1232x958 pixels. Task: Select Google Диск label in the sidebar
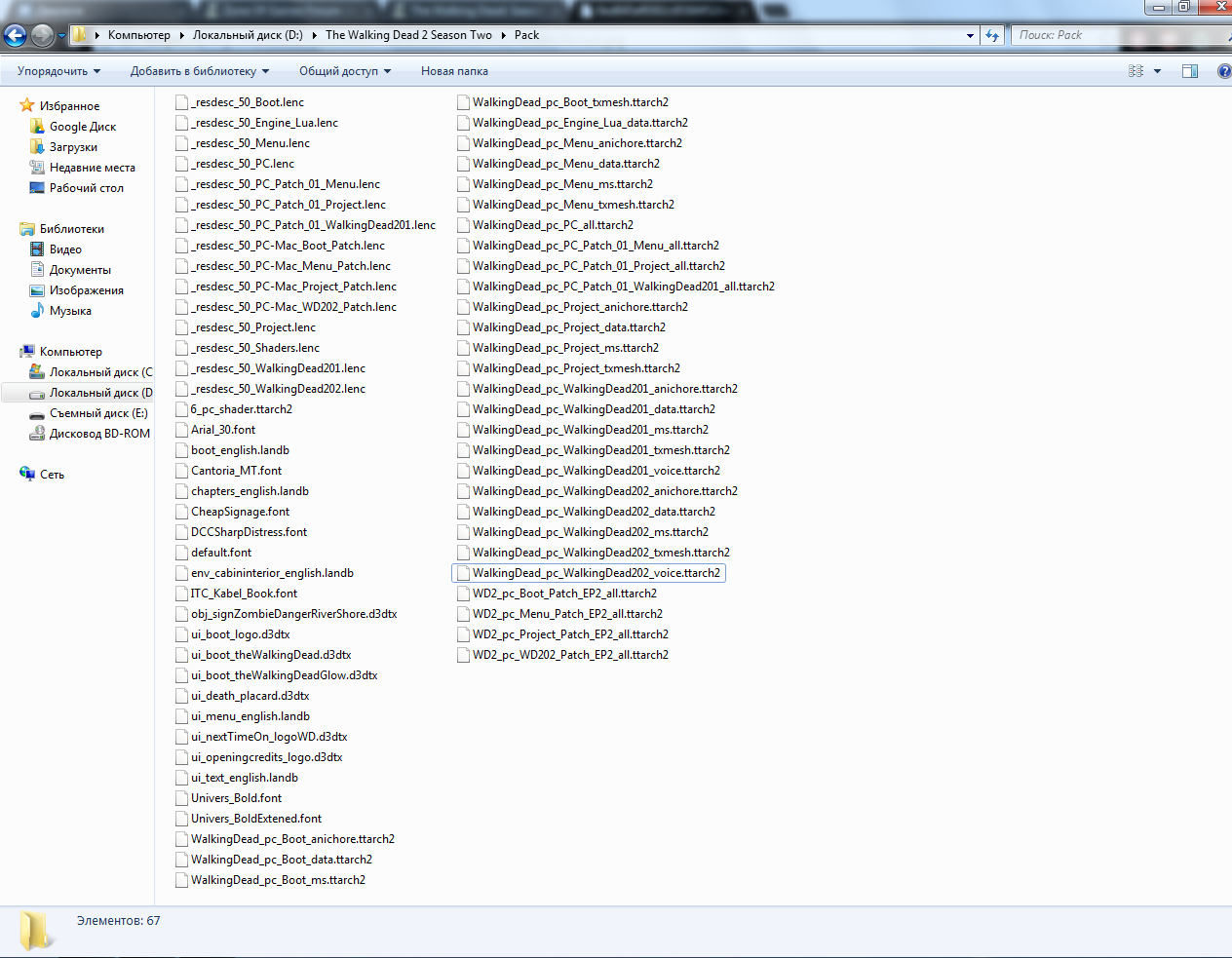83,127
